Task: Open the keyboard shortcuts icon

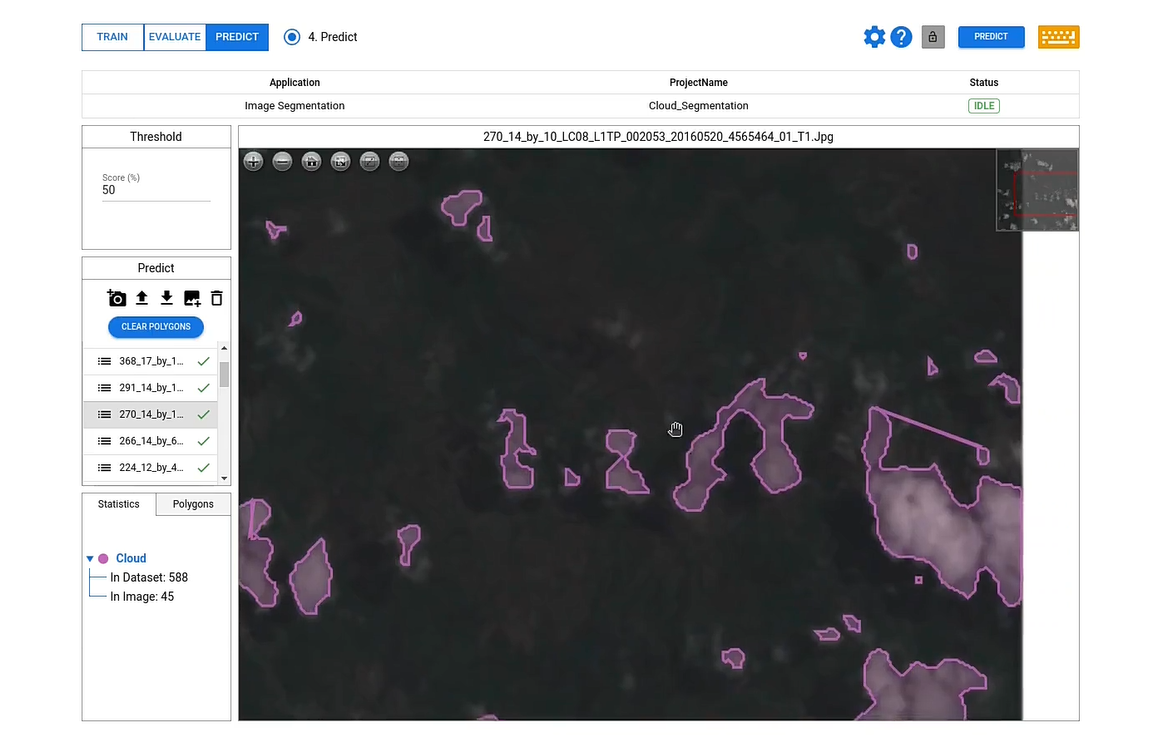Action: coord(1058,37)
